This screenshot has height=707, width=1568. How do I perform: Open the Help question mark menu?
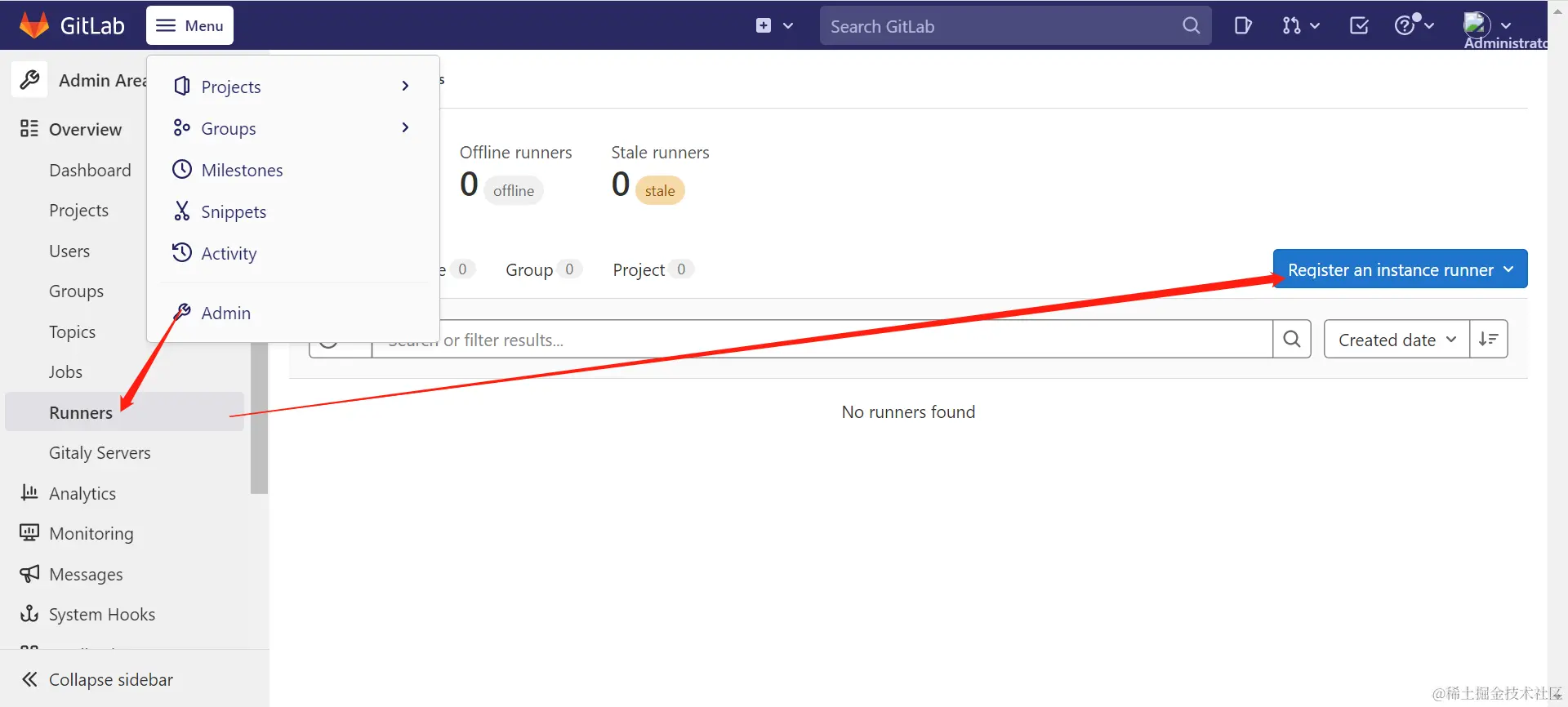tap(1414, 25)
